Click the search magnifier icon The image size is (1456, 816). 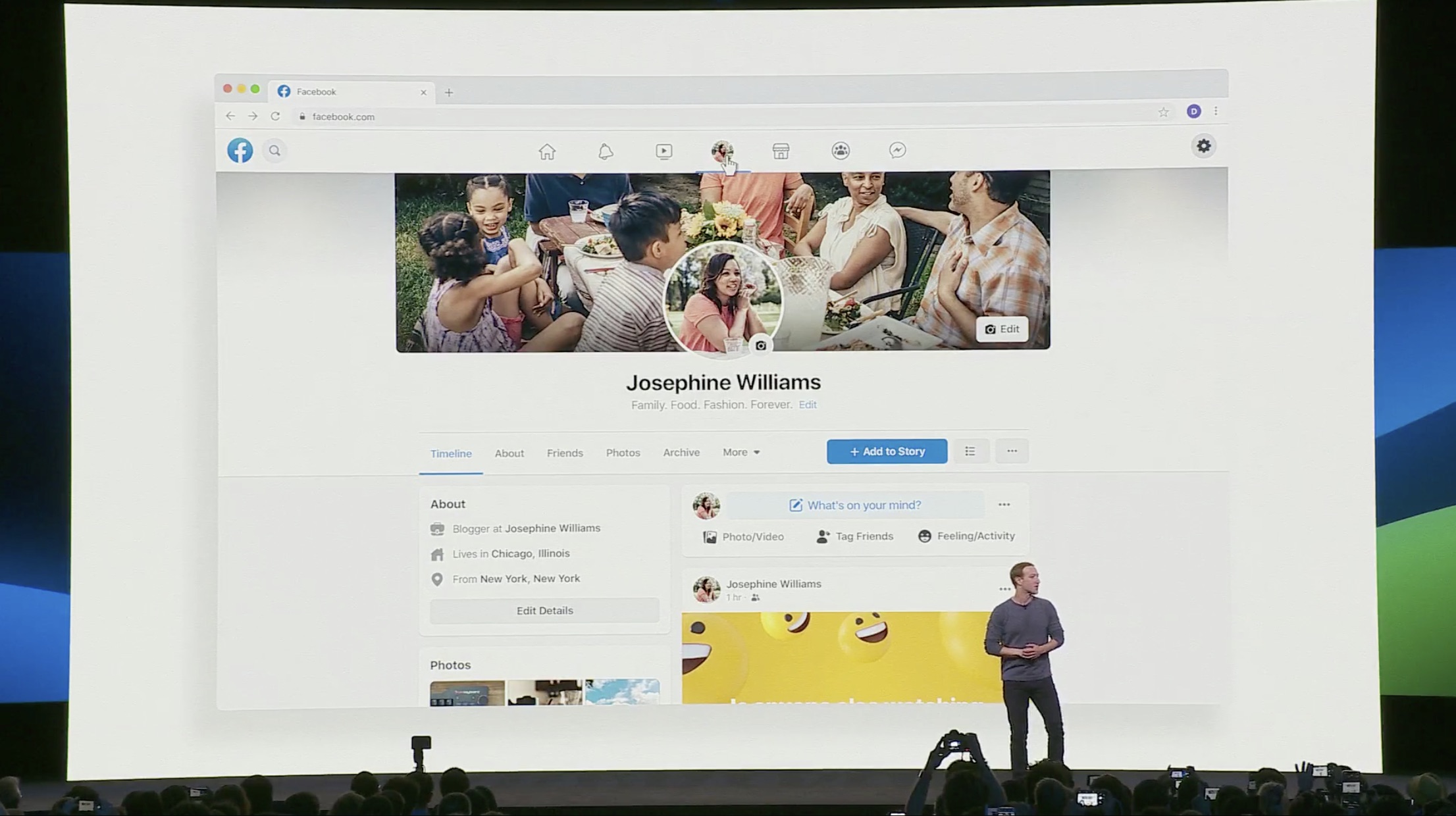[x=274, y=151]
